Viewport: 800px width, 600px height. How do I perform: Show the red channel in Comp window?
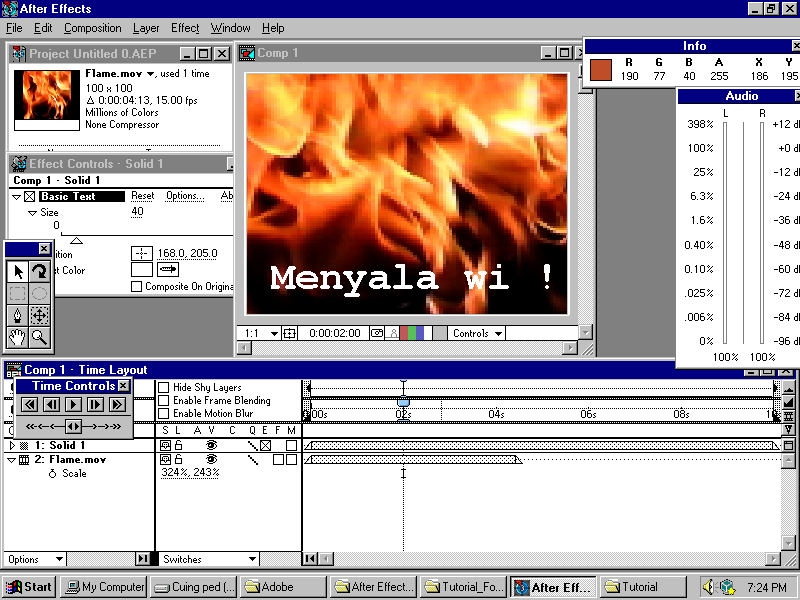point(404,333)
